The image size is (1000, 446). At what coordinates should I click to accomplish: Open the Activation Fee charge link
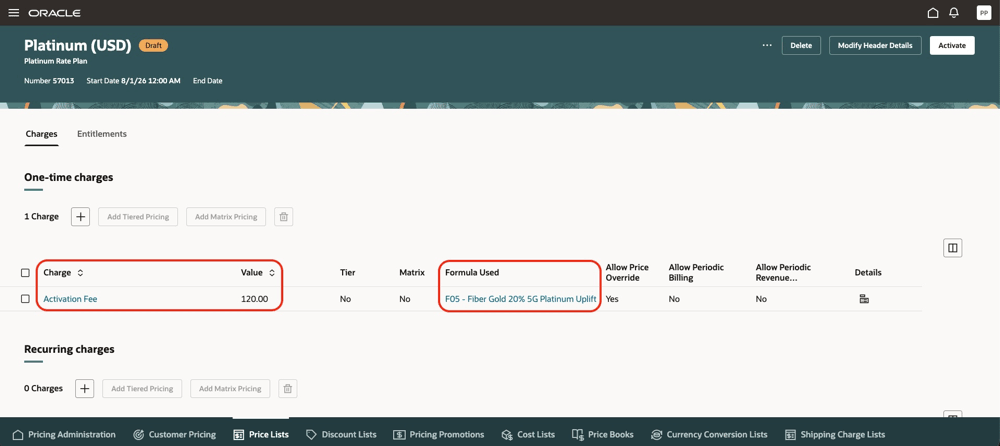pos(70,299)
